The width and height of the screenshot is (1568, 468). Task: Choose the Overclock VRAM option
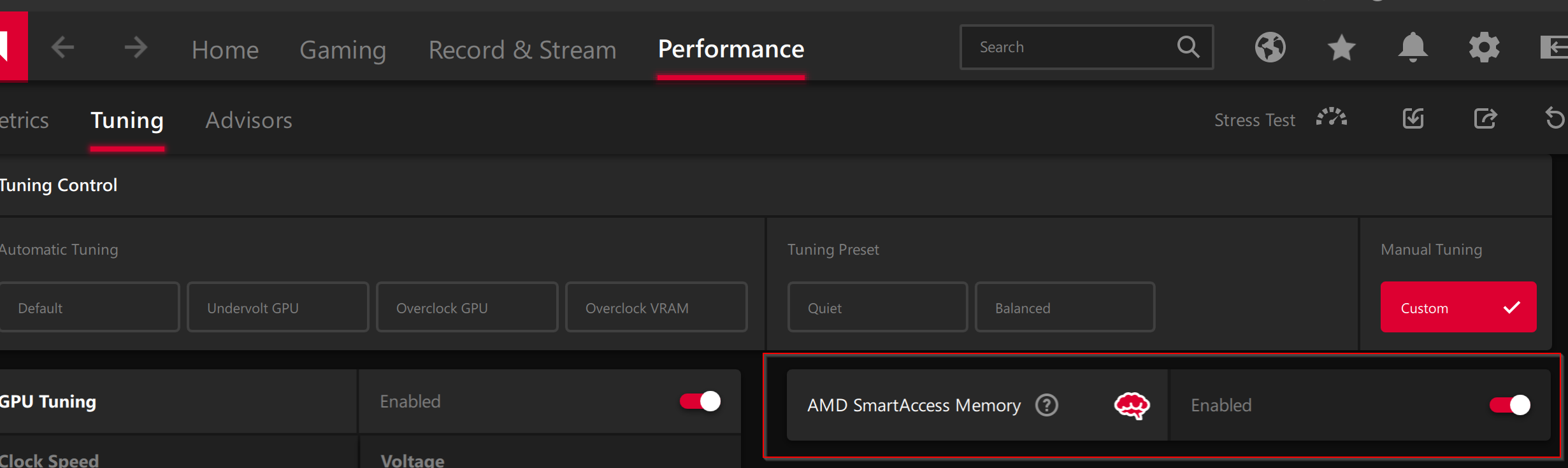click(x=656, y=308)
